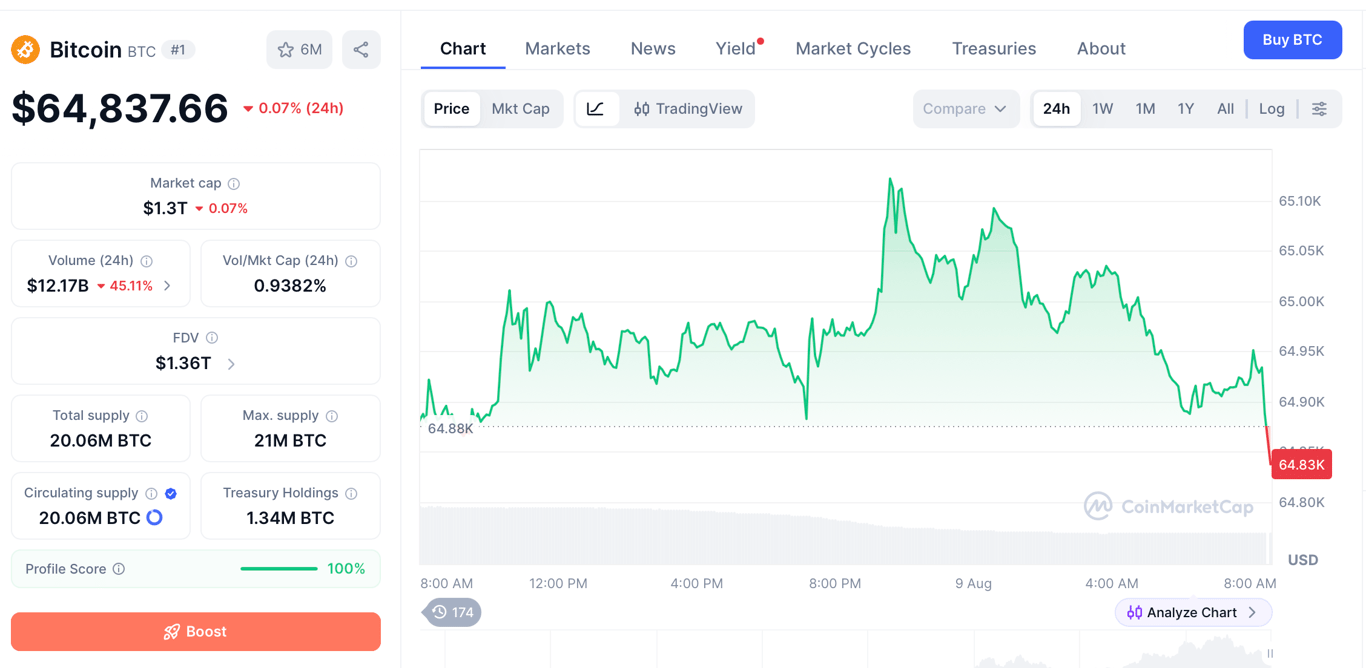Add Bitcoin to watchlist with star
The height and width of the screenshot is (668, 1366).
click(299, 50)
